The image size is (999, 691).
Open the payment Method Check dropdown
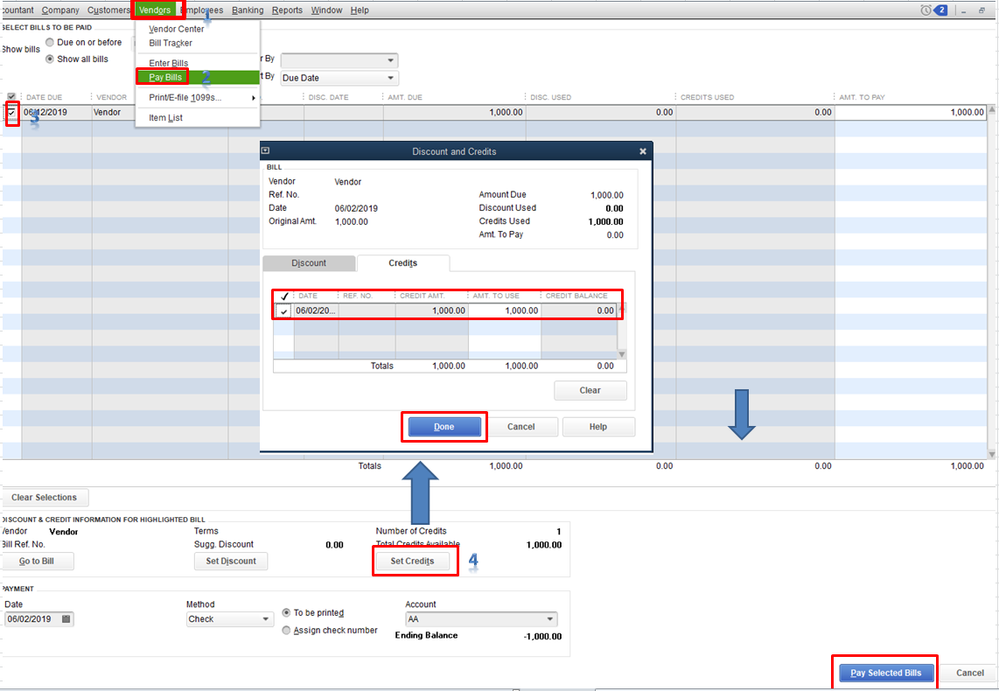pos(266,619)
